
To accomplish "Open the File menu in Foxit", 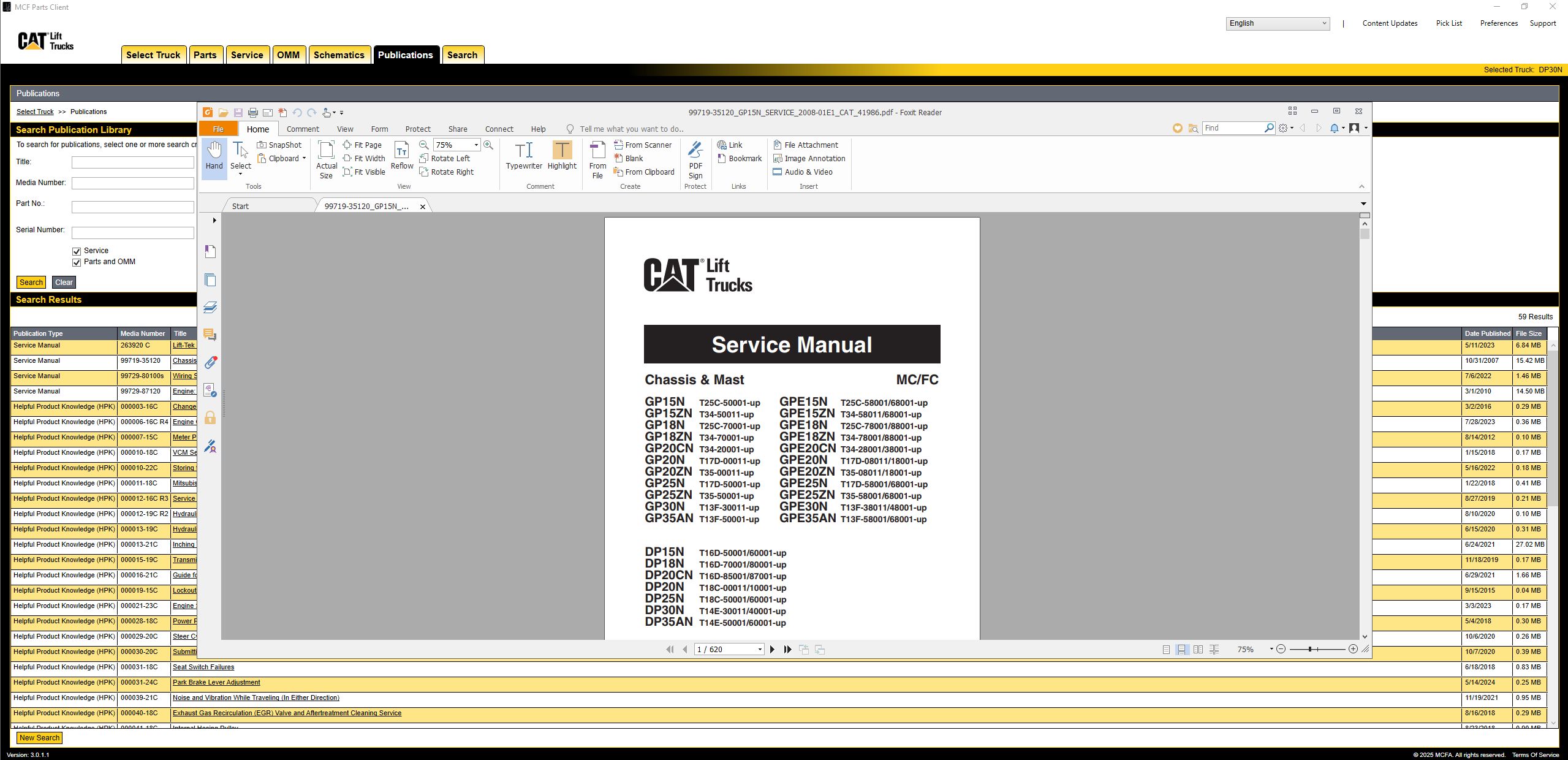I will click(x=218, y=129).
